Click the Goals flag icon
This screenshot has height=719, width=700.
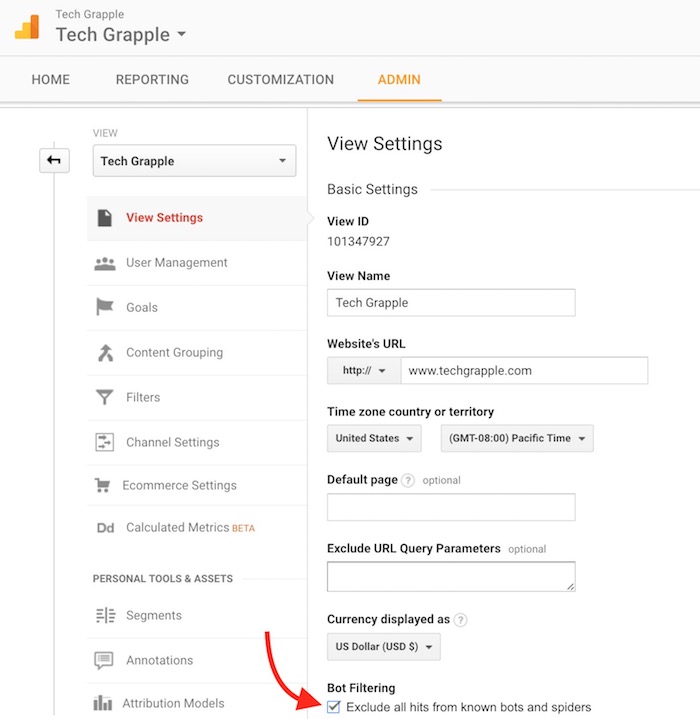105,308
